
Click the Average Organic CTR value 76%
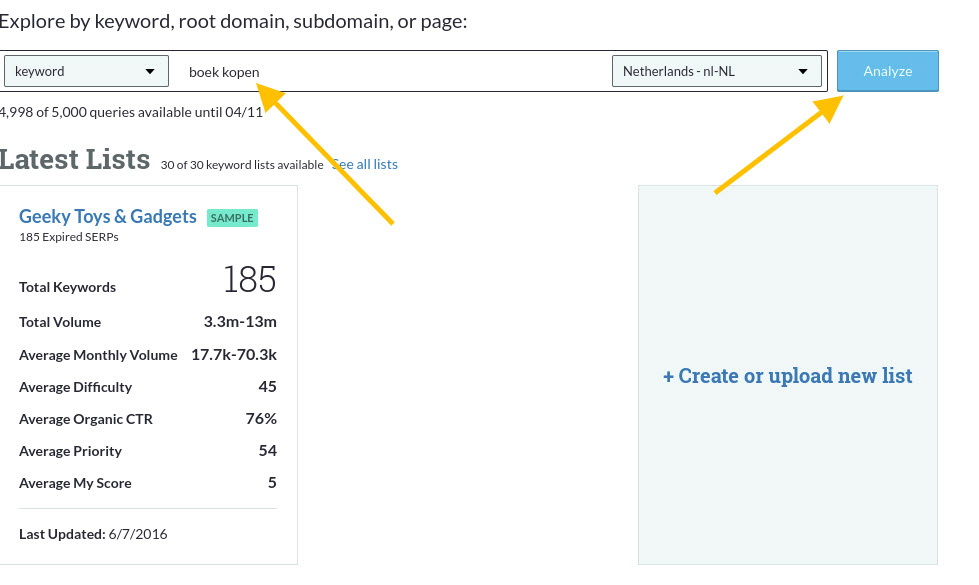(x=261, y=419)
